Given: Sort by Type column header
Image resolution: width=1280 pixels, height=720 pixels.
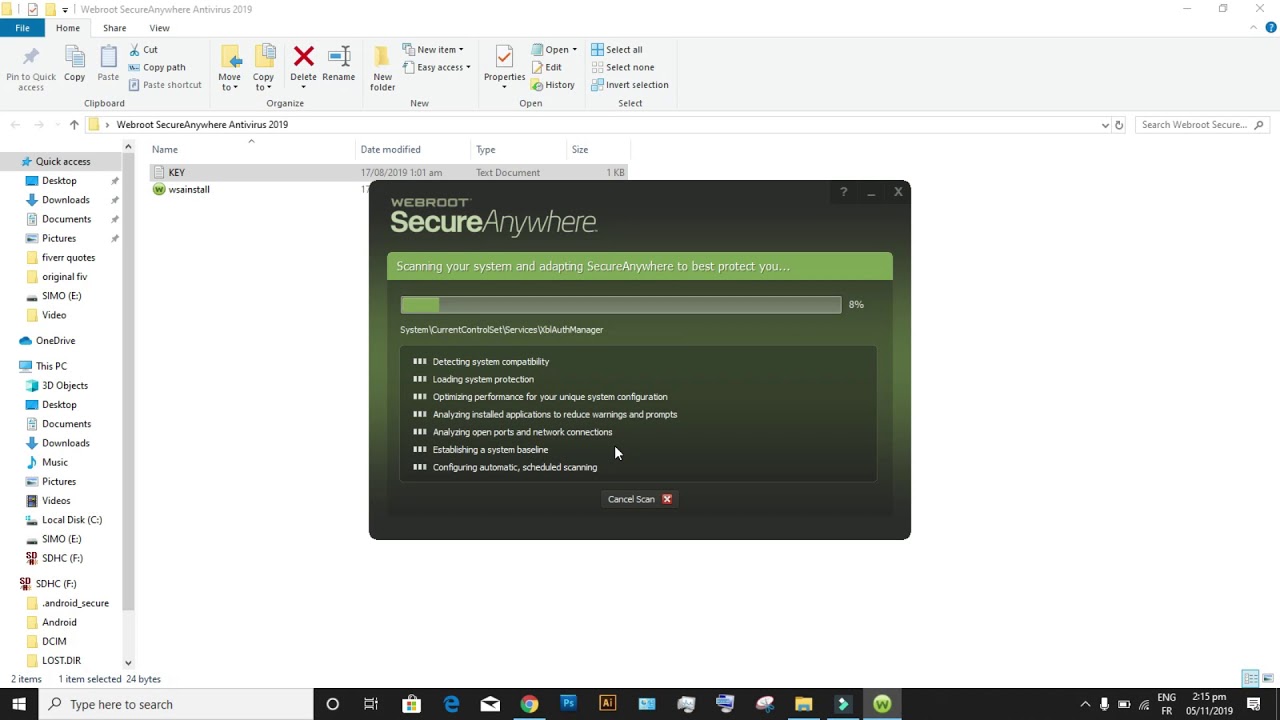Looking at the screenshot, I should point(485,149).
